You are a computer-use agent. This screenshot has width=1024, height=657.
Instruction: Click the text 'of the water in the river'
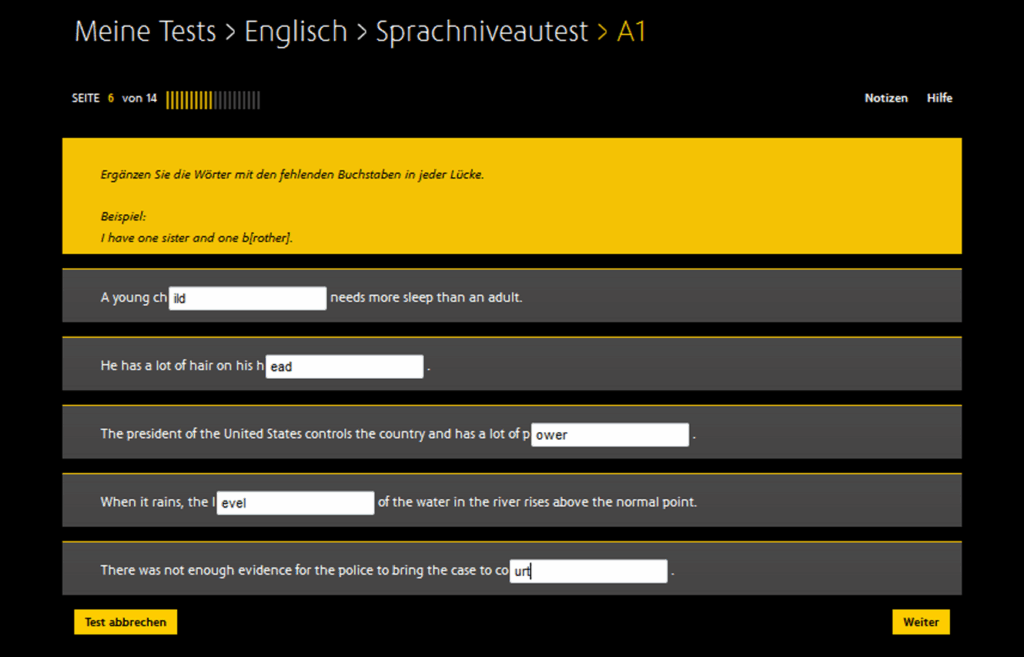[x=537, y=502]
